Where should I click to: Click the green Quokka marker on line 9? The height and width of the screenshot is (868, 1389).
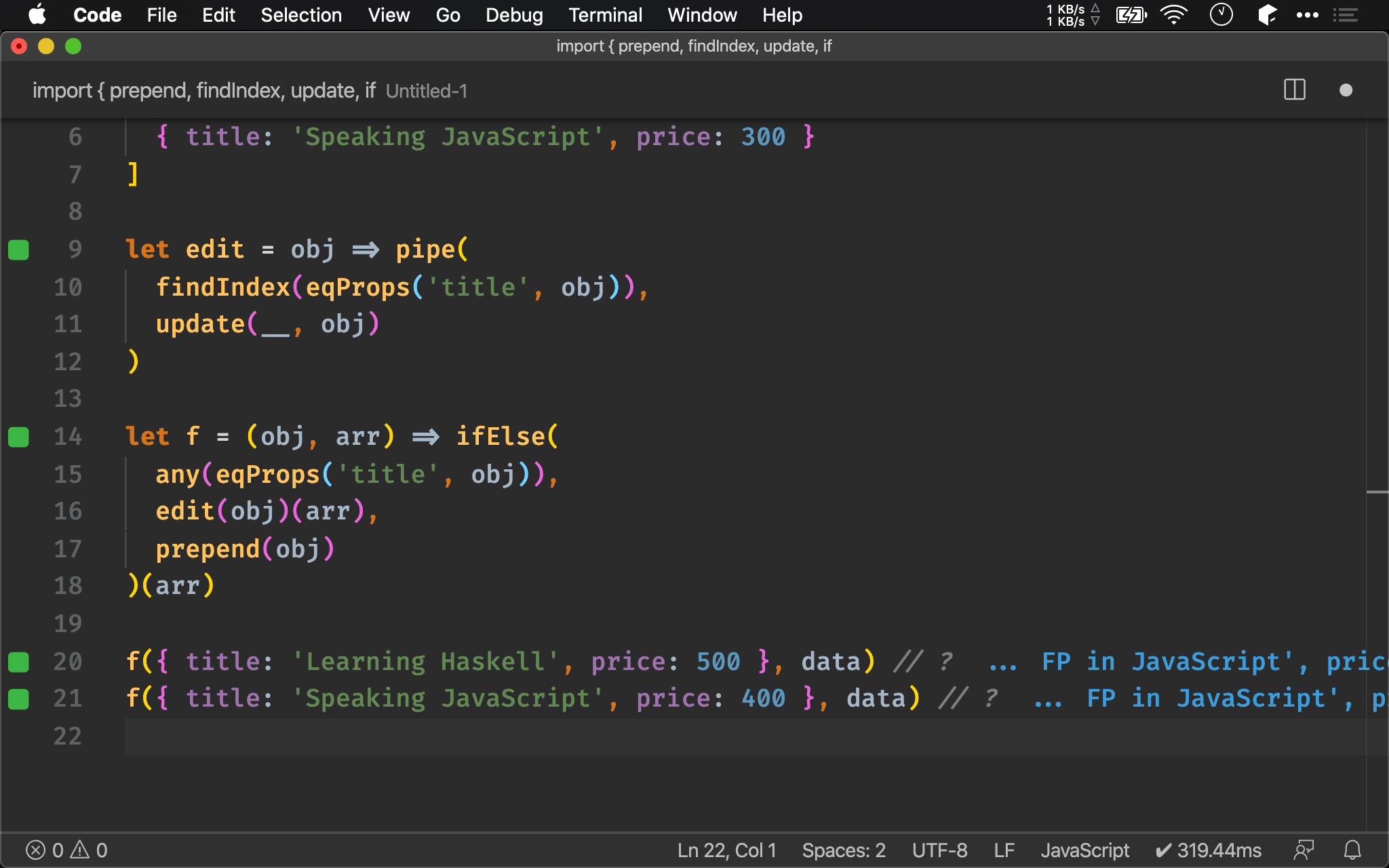(x=18, y=250)
